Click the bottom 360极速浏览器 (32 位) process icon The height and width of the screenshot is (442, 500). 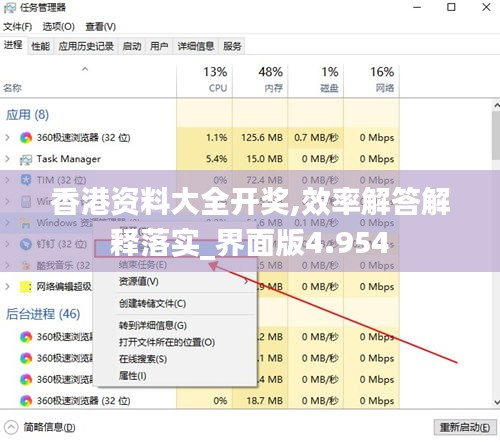click(26, 401)
